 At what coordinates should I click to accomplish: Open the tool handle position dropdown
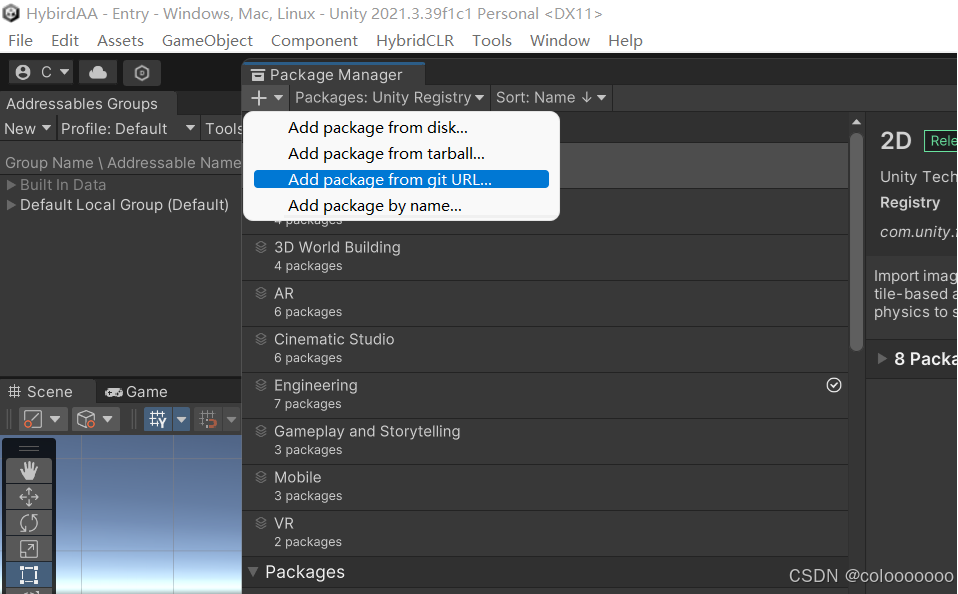click(42, 419)
